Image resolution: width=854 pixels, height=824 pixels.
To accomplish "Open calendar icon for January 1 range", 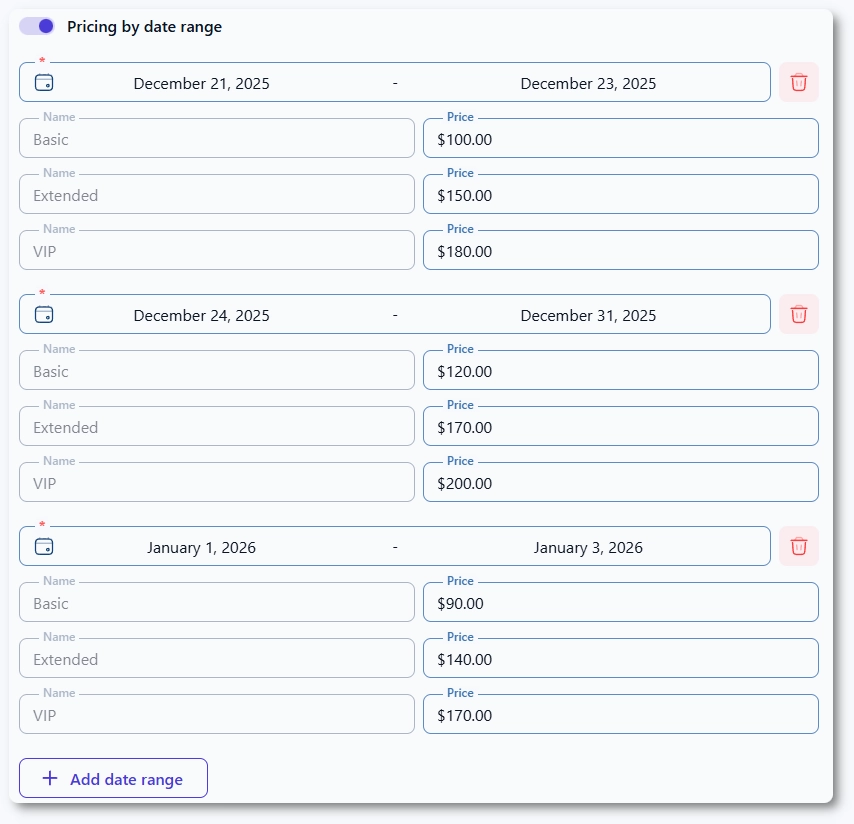I will click(44, 547).
